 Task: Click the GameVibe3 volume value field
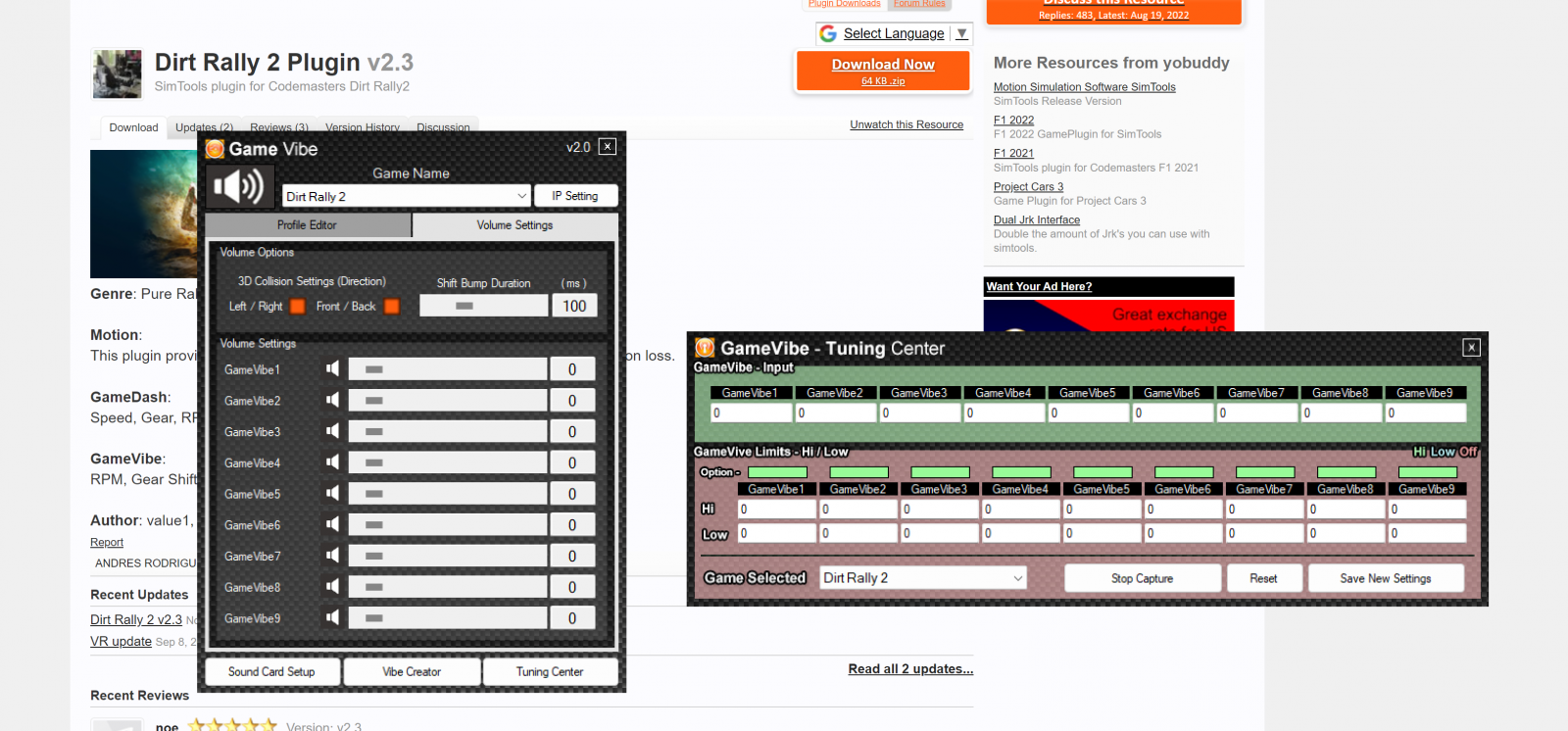(572, 431)
